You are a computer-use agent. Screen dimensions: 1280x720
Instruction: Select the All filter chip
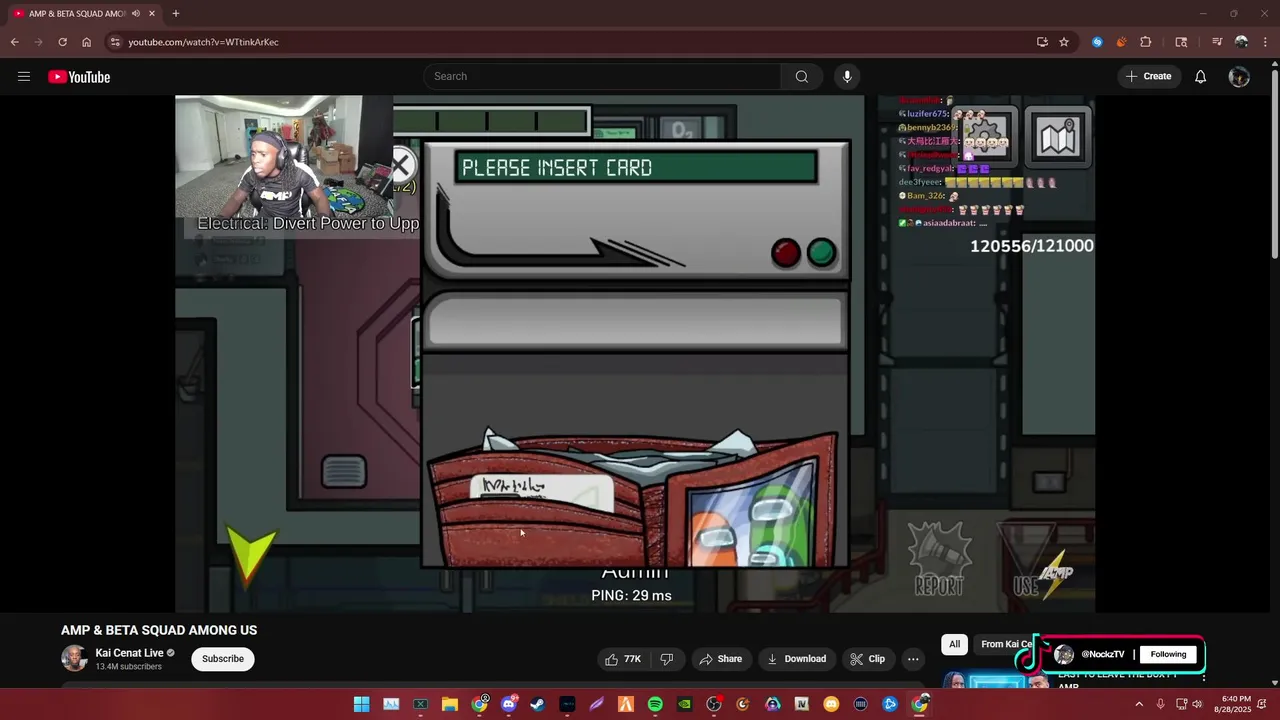point(955,645)
